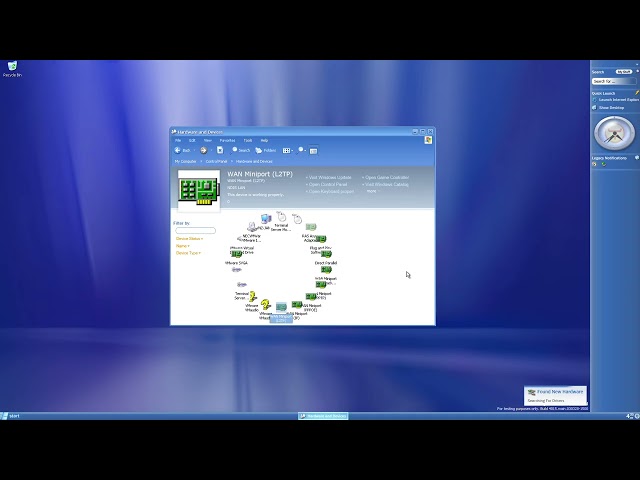Click the Forward arrow toolbar button
Image resolution: width=640 pixels, height=480 pixels.
coord(204,150)
